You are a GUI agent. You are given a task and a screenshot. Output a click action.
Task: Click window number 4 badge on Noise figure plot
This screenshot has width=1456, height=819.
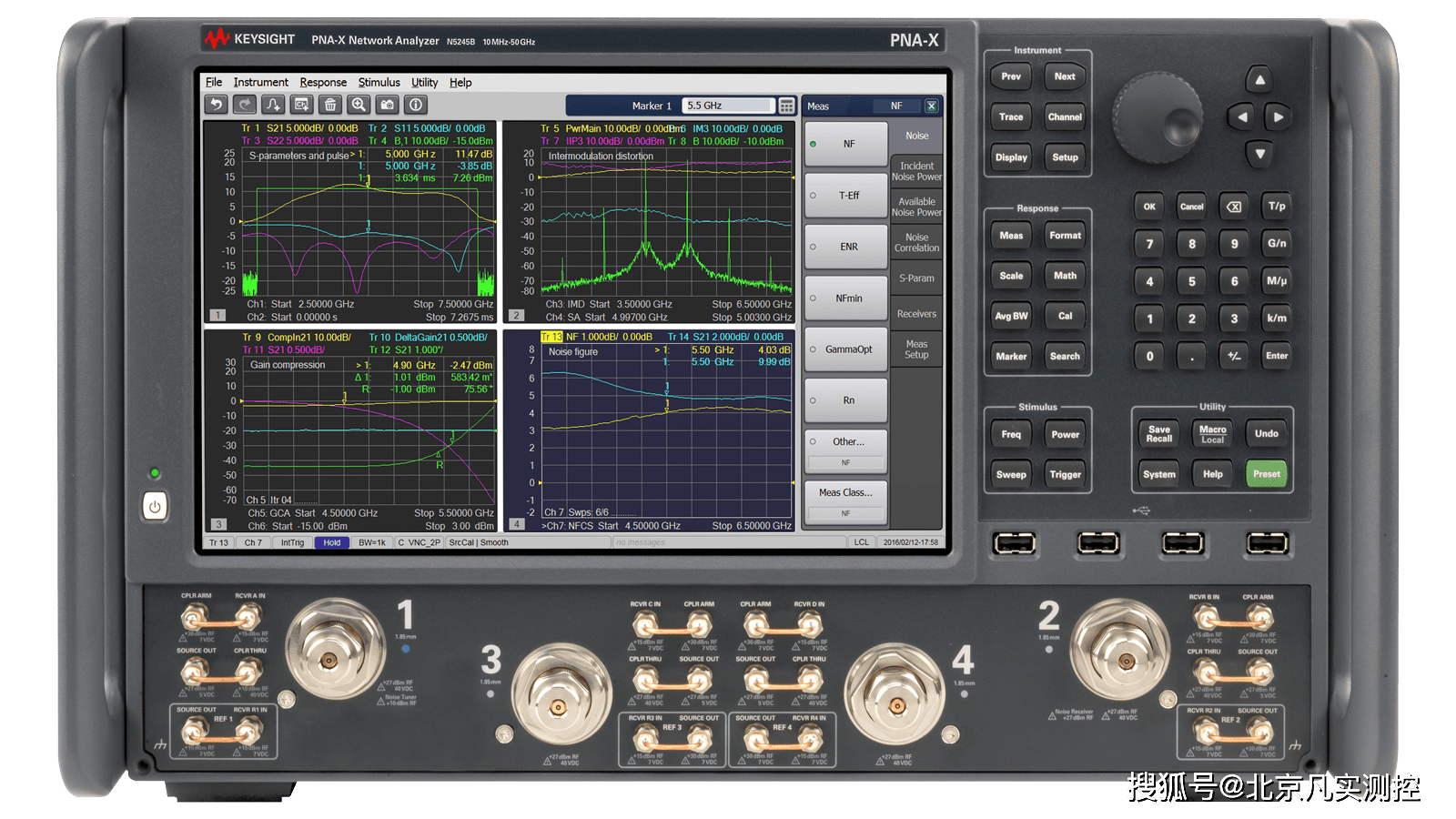point(516,524)
